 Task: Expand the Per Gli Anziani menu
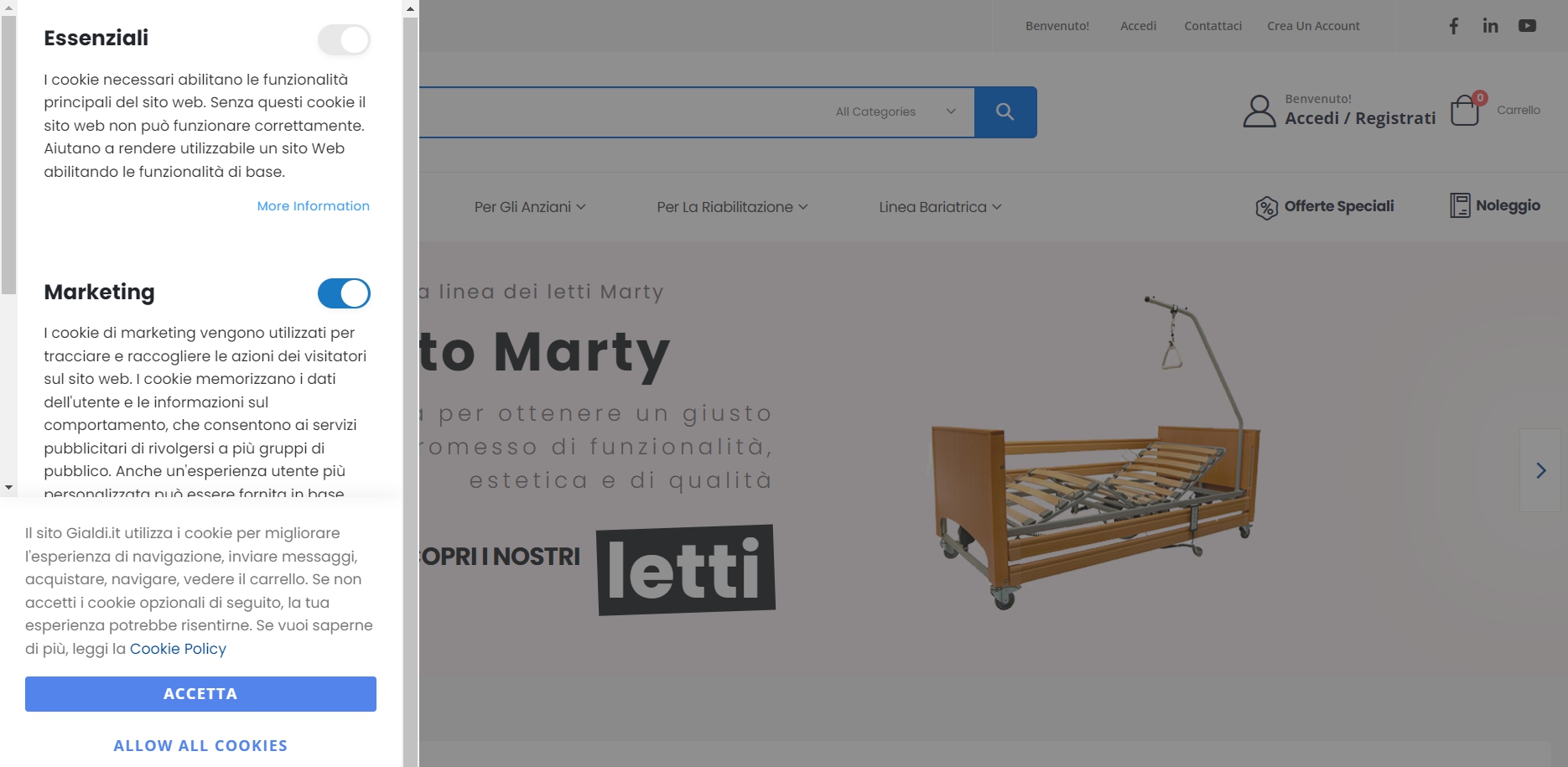click(530, 207)
